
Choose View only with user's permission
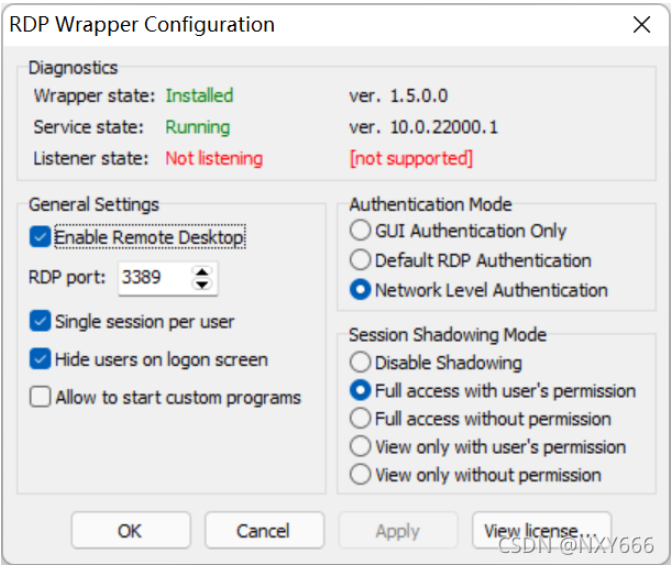(x=361, y=447)
